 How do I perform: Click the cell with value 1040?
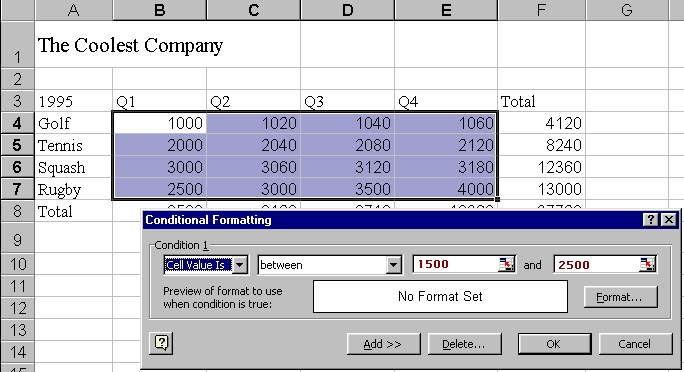click(348, 123)
